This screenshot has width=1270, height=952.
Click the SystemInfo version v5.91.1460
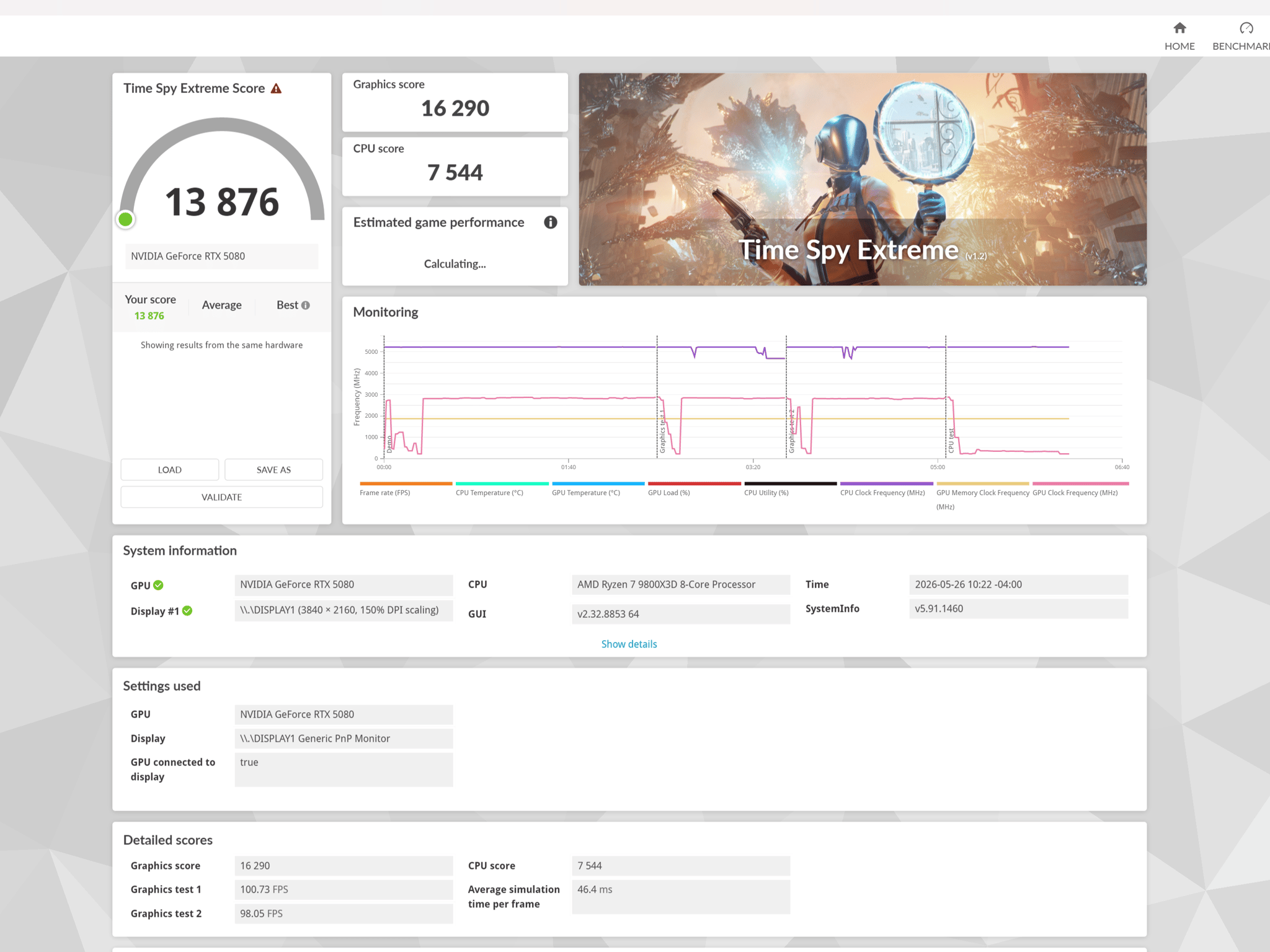[x=1018, y=609]
